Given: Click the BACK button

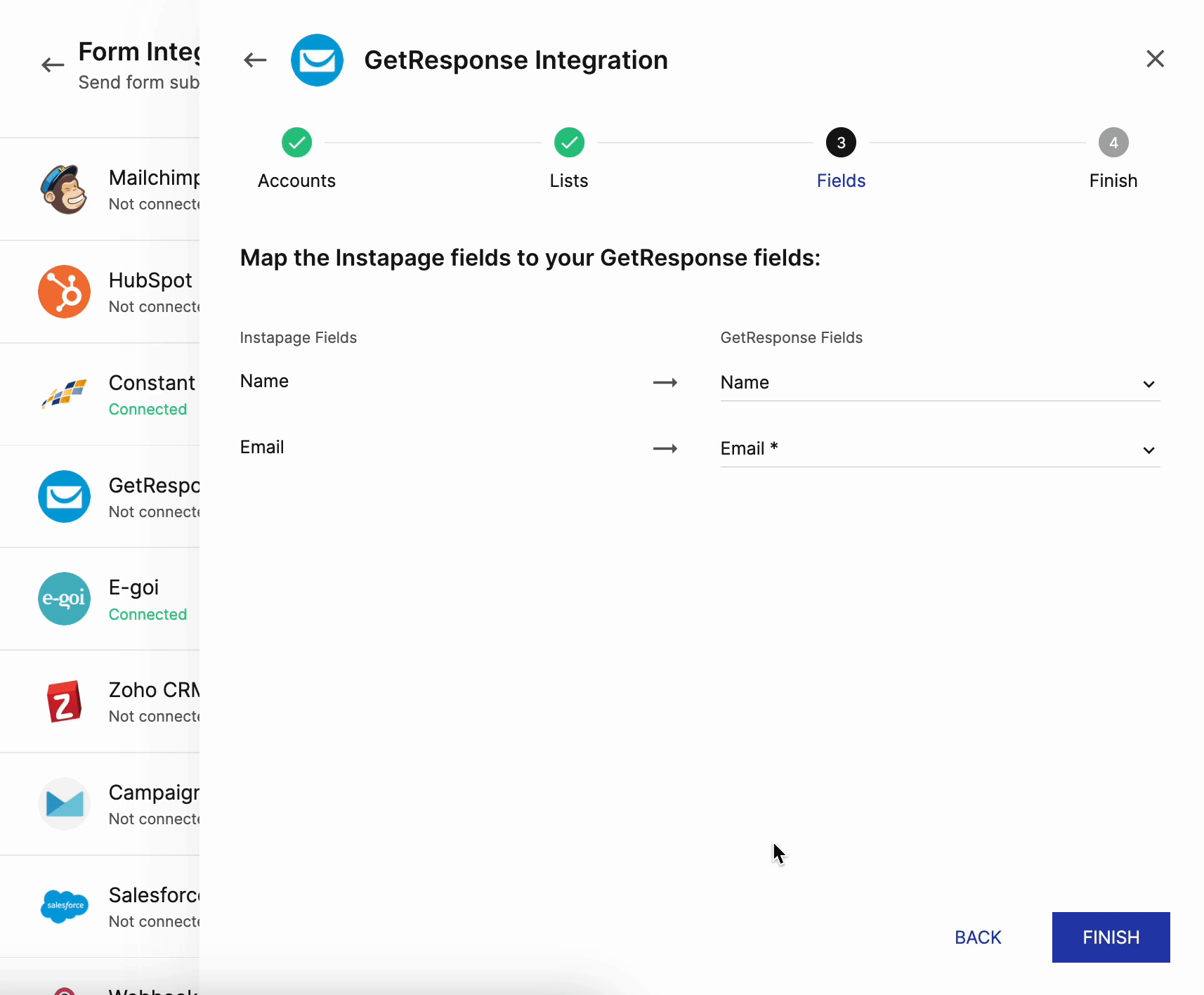Looking at the screenshot, I should 978,937.
